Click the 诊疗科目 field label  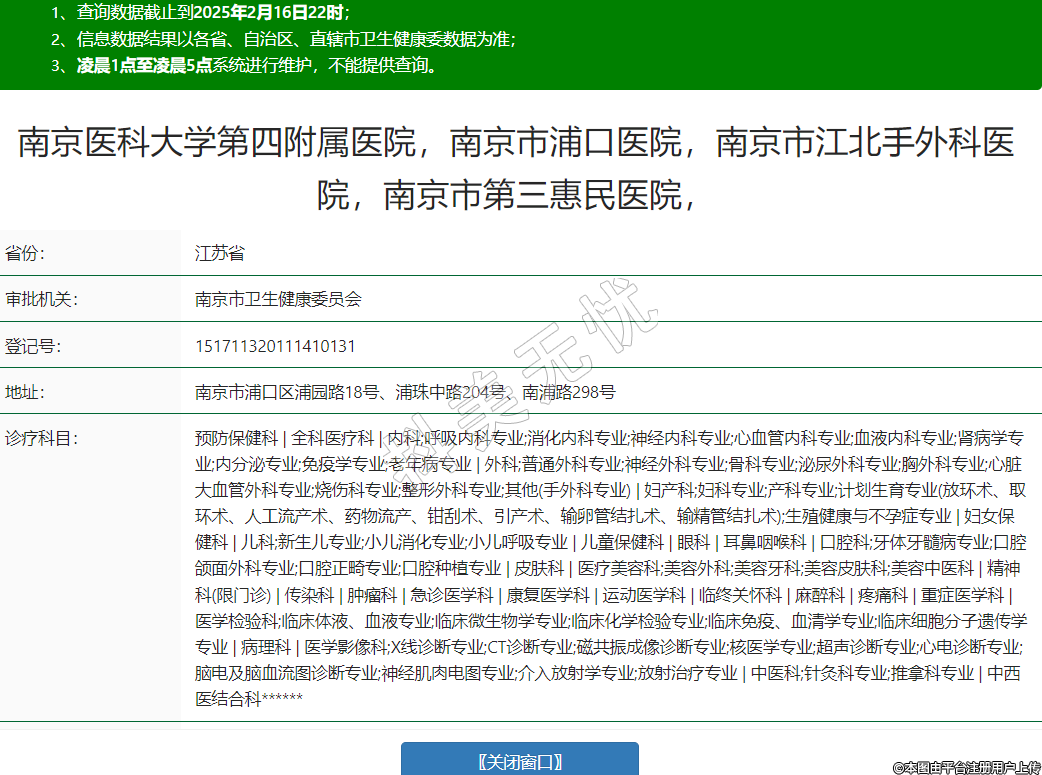coord(41,438)
